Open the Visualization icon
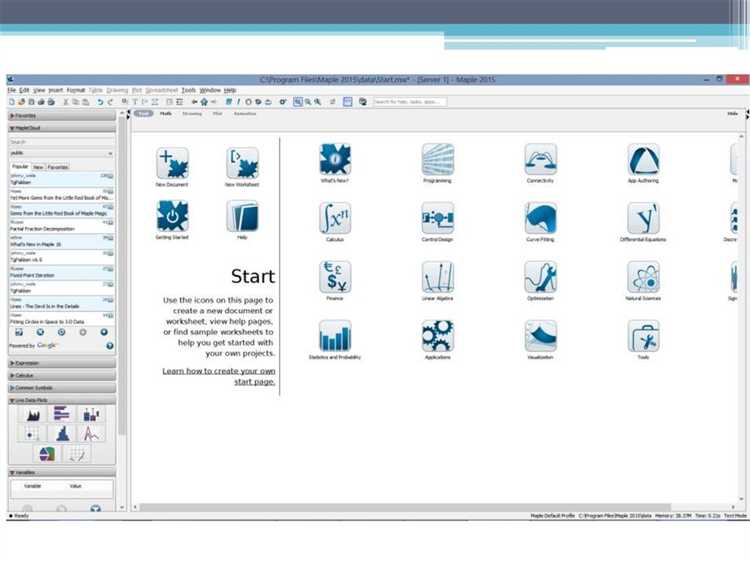The height and width of the screenshot is (561, 750). coord(540,336)
